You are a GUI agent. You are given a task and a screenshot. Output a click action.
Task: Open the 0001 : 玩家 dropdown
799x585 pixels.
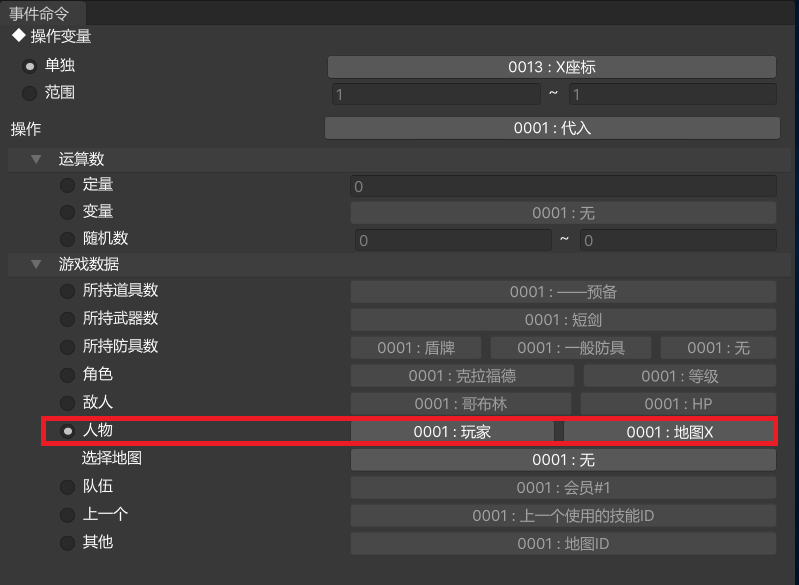[452, 432]
